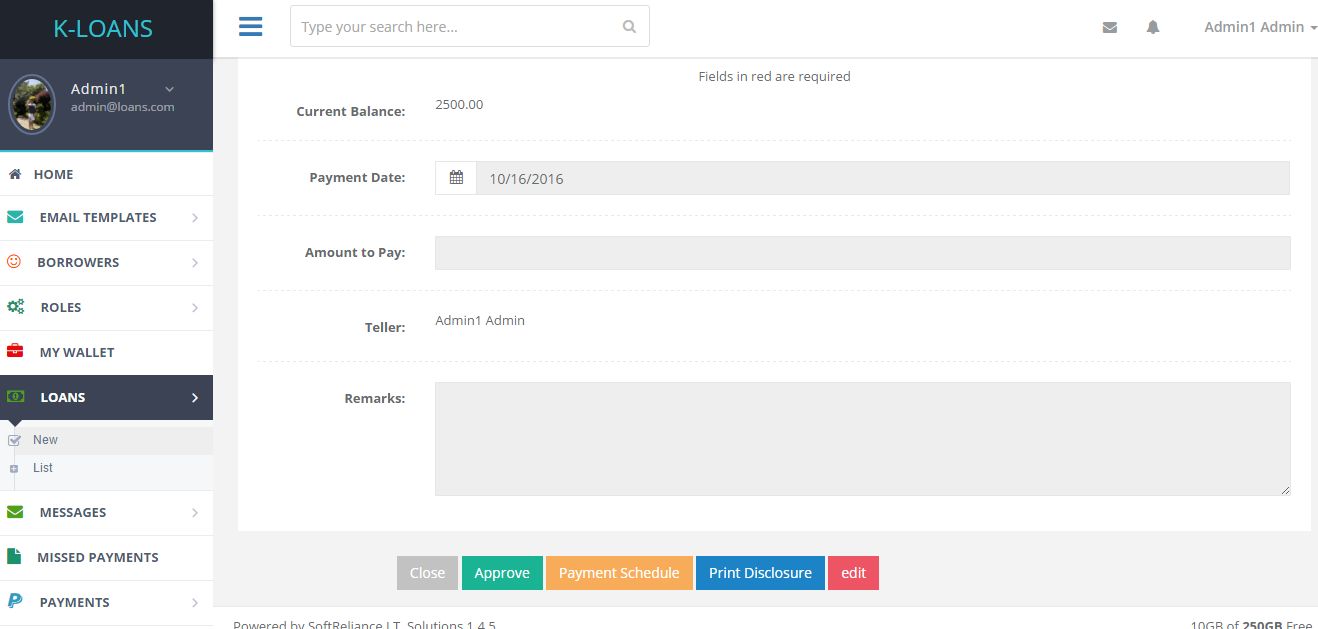Image resolution: width=1318 pixels, height=629 pixels.
Task: Expand the Borrowers menu
Action: [x=195, y=263]
